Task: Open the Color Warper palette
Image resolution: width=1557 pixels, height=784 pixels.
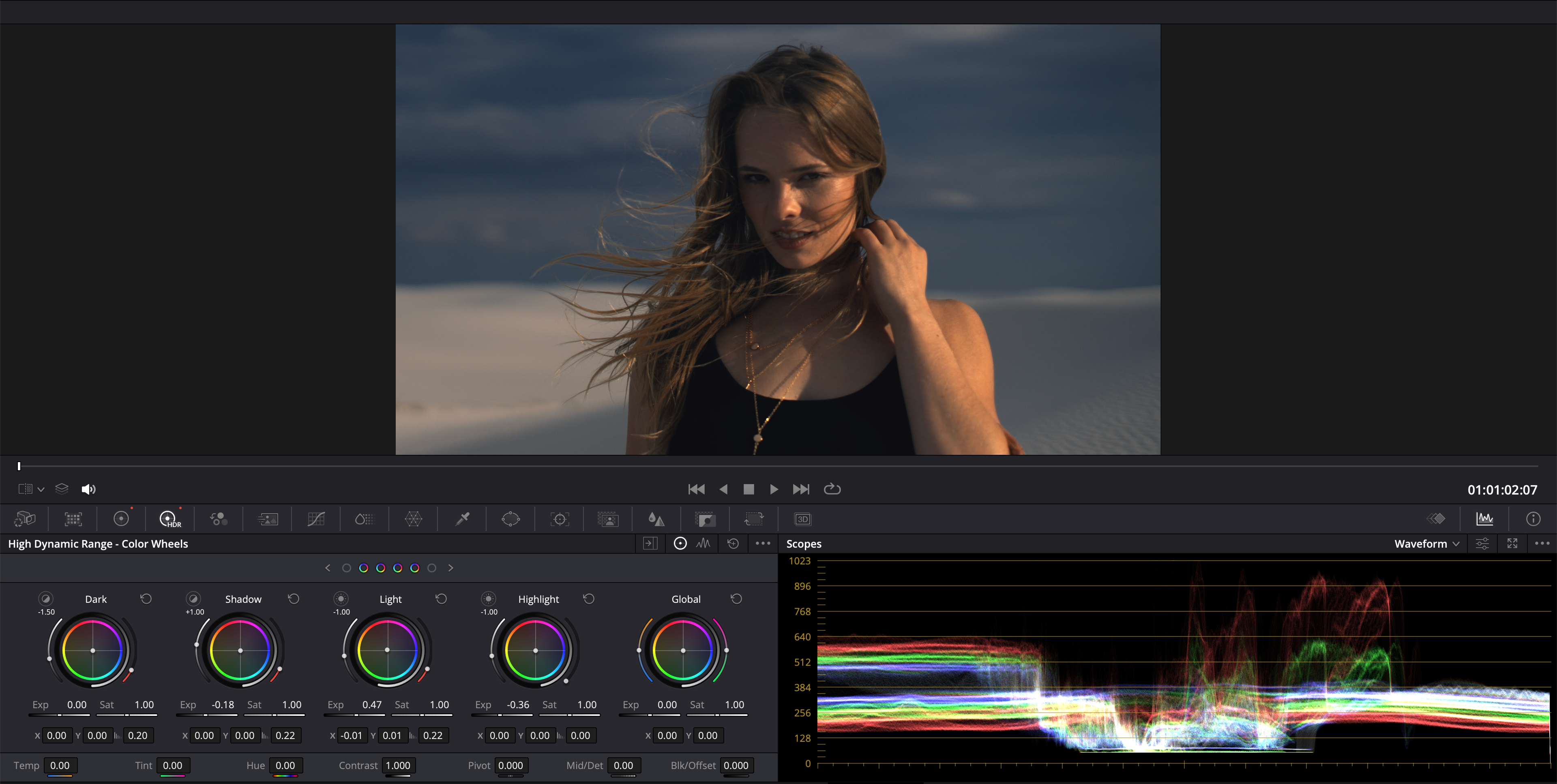Action: [414, 518]
